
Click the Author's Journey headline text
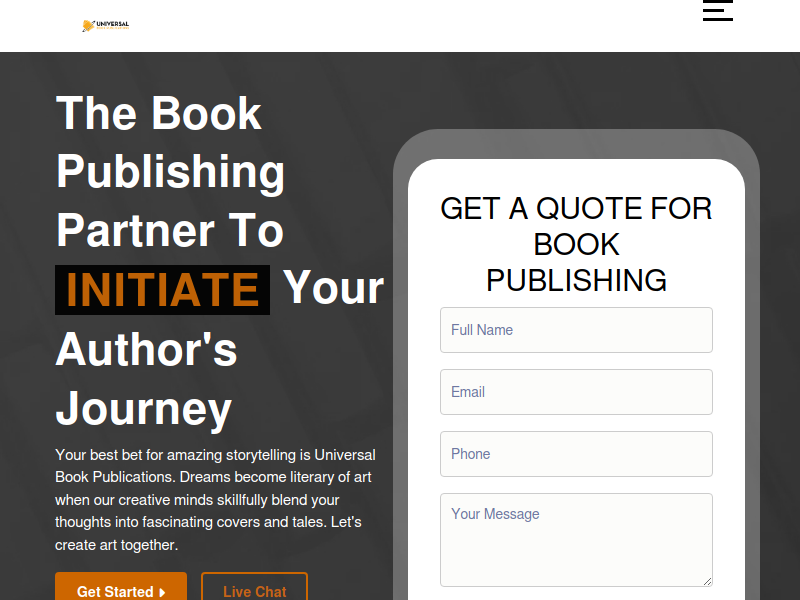pos(146,379)
